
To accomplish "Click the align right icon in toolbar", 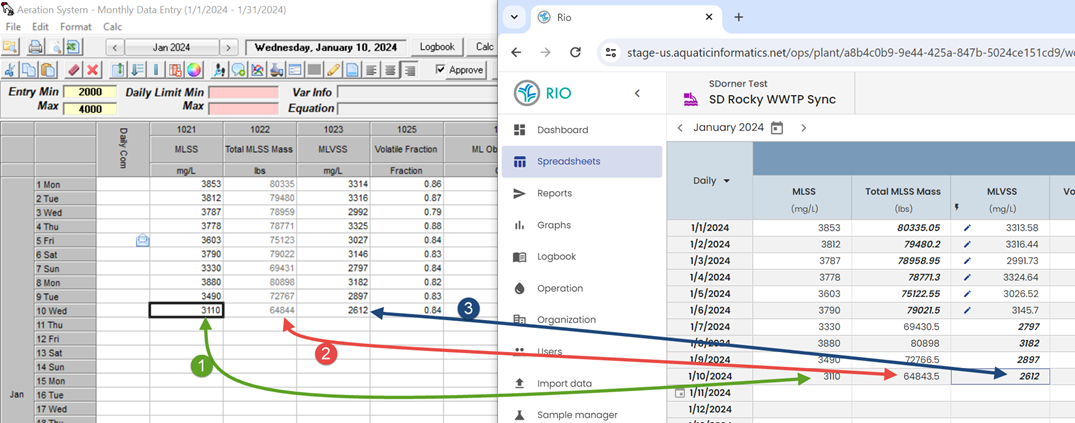I will [409, 70].
